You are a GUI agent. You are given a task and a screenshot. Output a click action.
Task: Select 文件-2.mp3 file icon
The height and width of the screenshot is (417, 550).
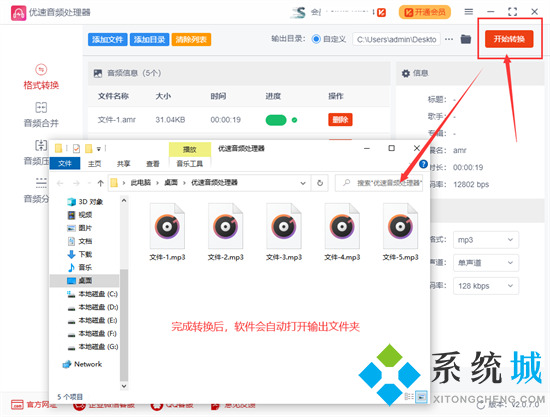(x=226, y=226)
